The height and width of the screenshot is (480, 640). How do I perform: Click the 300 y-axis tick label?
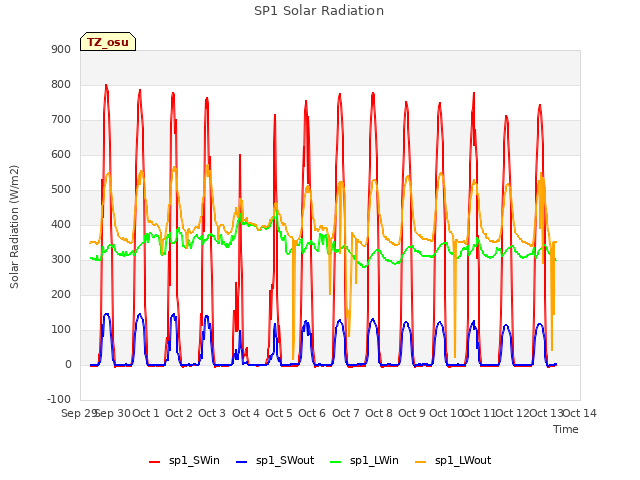click(x=61, y=260)
